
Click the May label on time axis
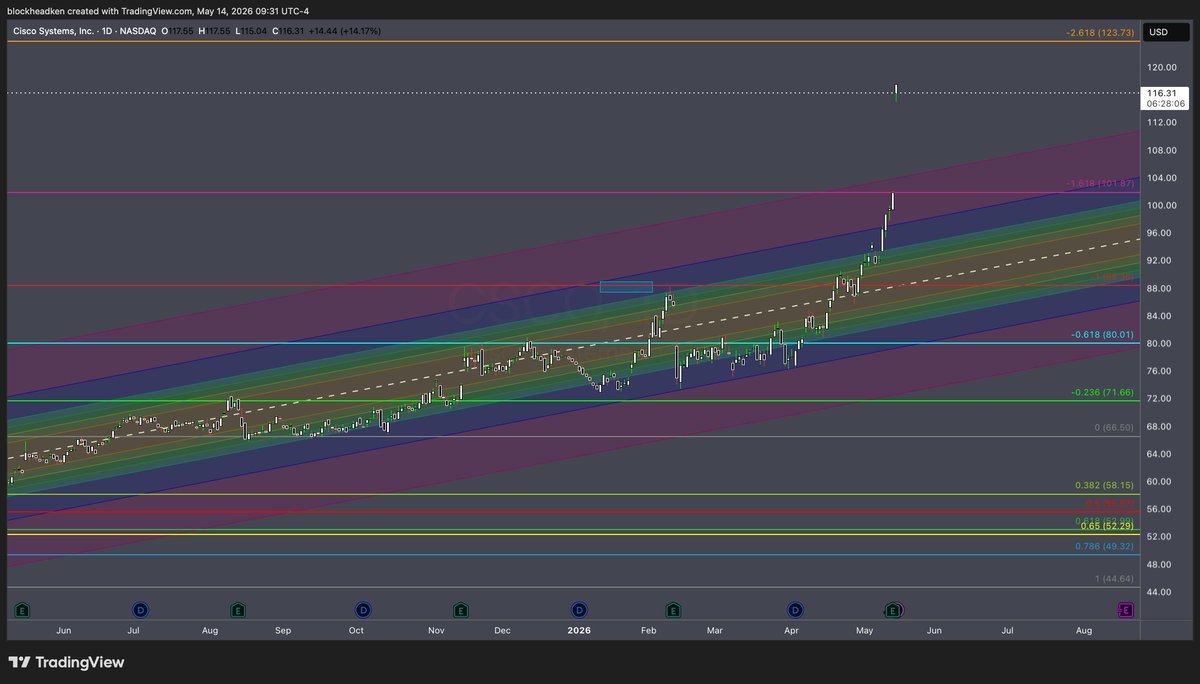click(865, 632)
